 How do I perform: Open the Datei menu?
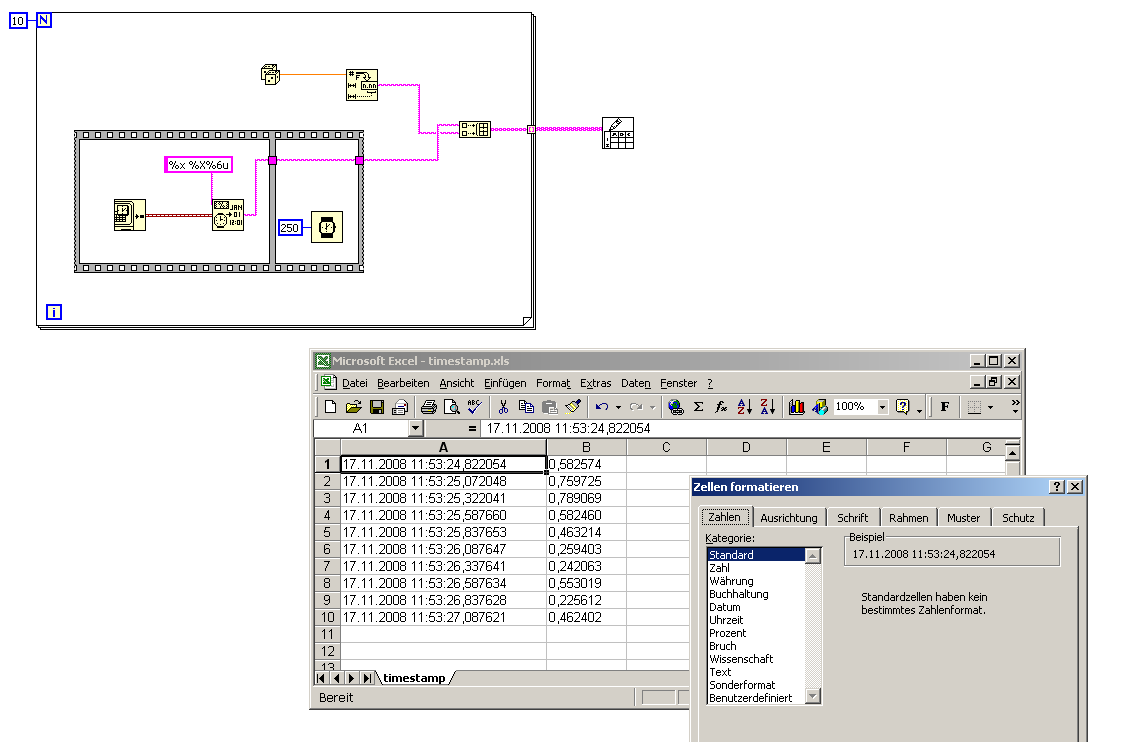coord(355,383)
